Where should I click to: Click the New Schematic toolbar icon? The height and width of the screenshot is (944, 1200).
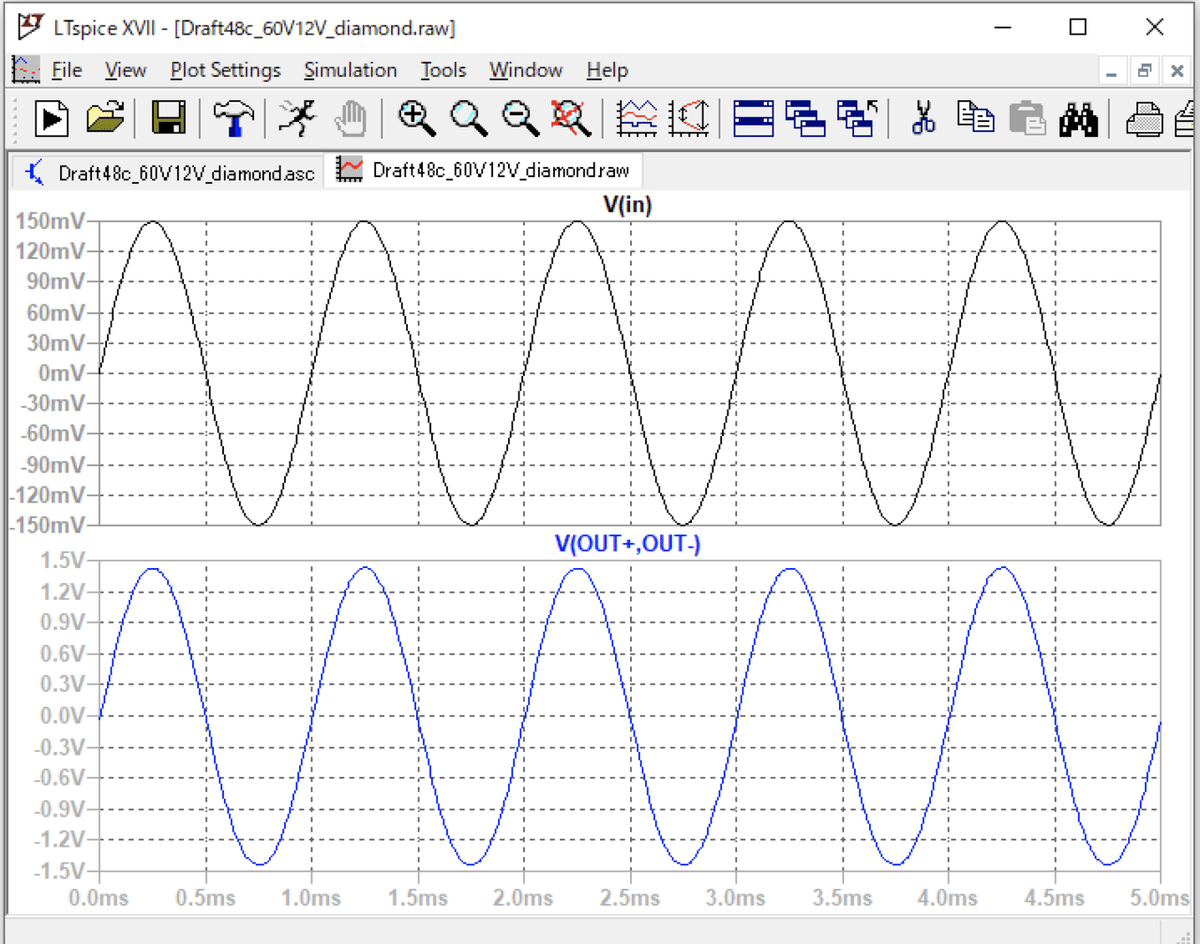(52, 119)
